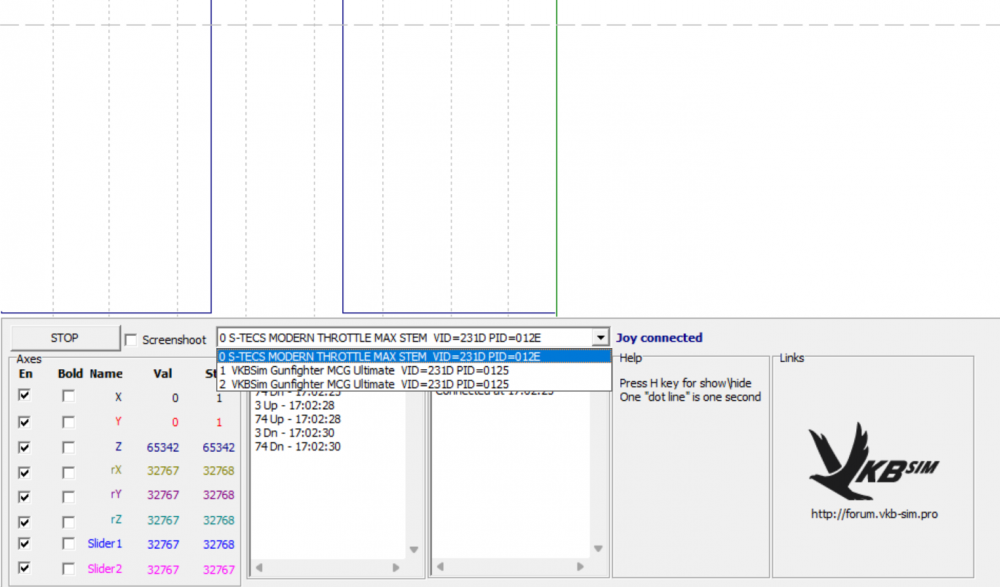Click the Slider1 axis name label

point(104,544)
